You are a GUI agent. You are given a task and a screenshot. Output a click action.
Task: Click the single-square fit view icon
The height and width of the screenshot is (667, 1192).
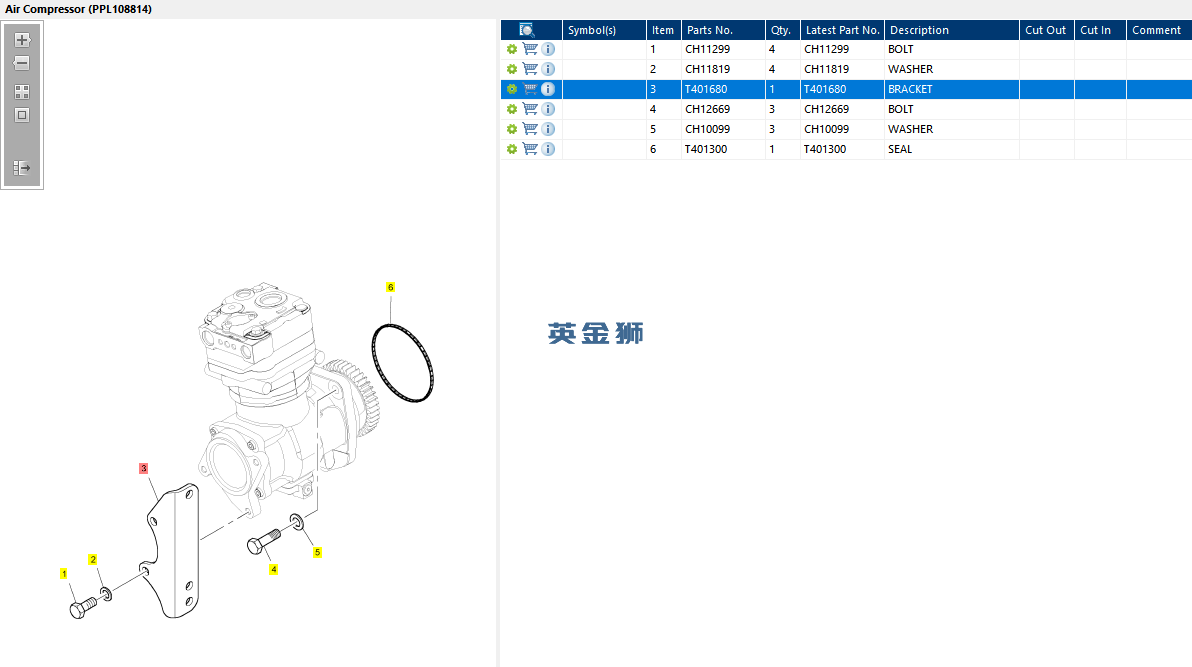click(22, 116)
